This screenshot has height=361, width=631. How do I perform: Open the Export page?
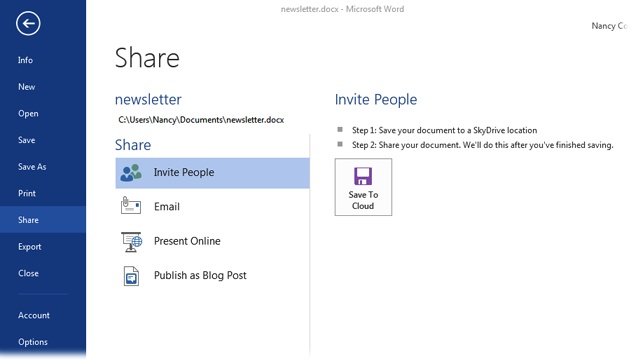[x=29, y=247]
